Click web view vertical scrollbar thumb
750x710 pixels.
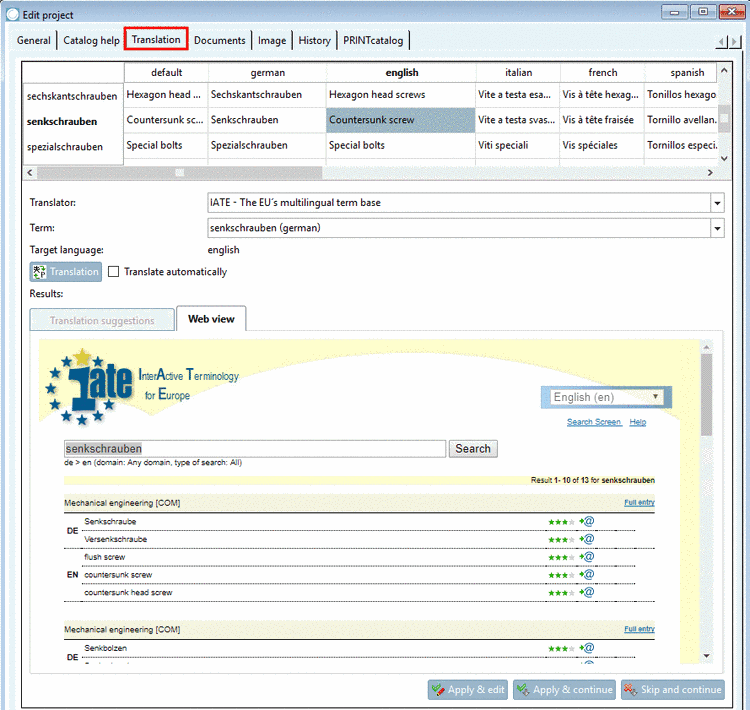706,395
